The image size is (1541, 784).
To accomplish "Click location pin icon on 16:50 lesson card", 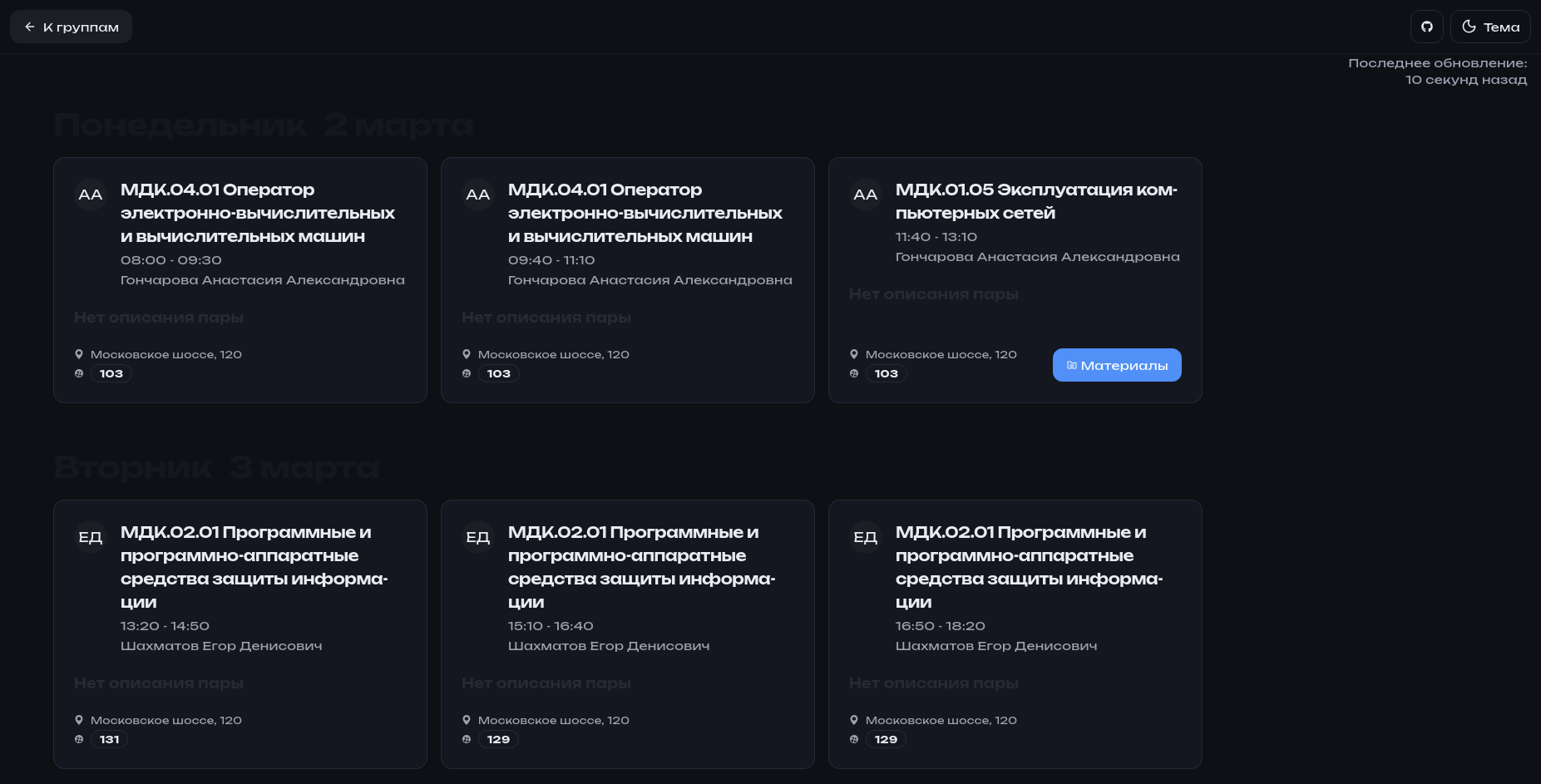I will (x=854, y=720).
